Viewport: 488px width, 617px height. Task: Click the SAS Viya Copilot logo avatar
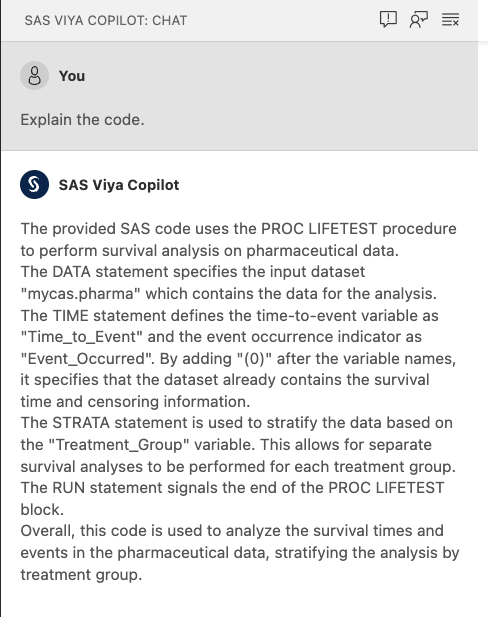point(35,184)
